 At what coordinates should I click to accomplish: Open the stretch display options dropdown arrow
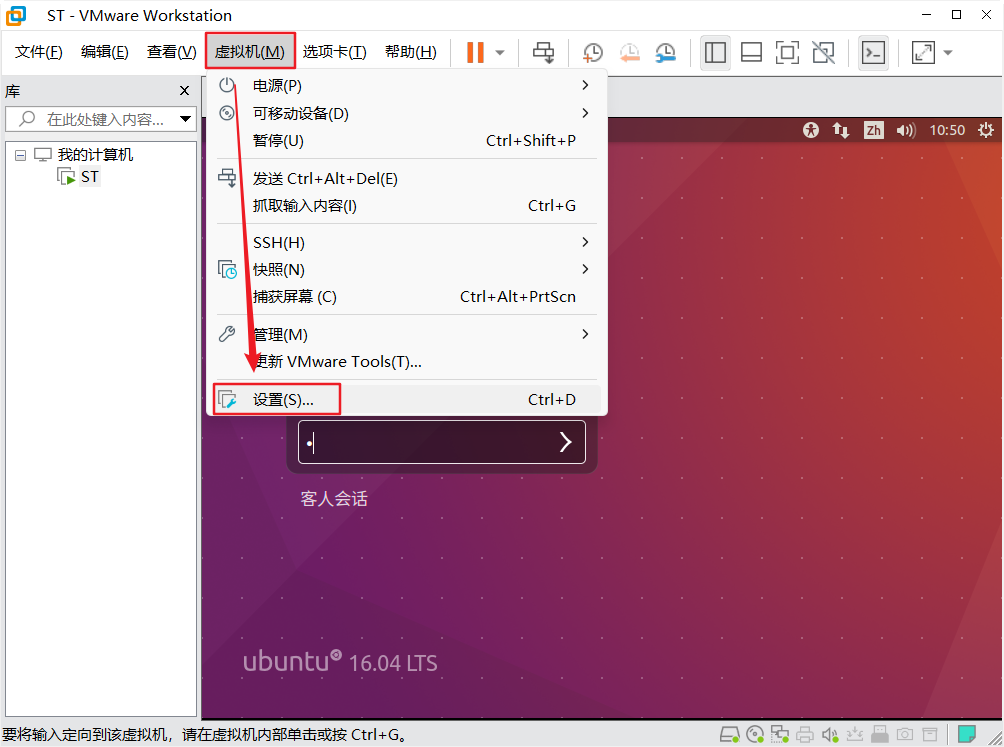(948, 52)
